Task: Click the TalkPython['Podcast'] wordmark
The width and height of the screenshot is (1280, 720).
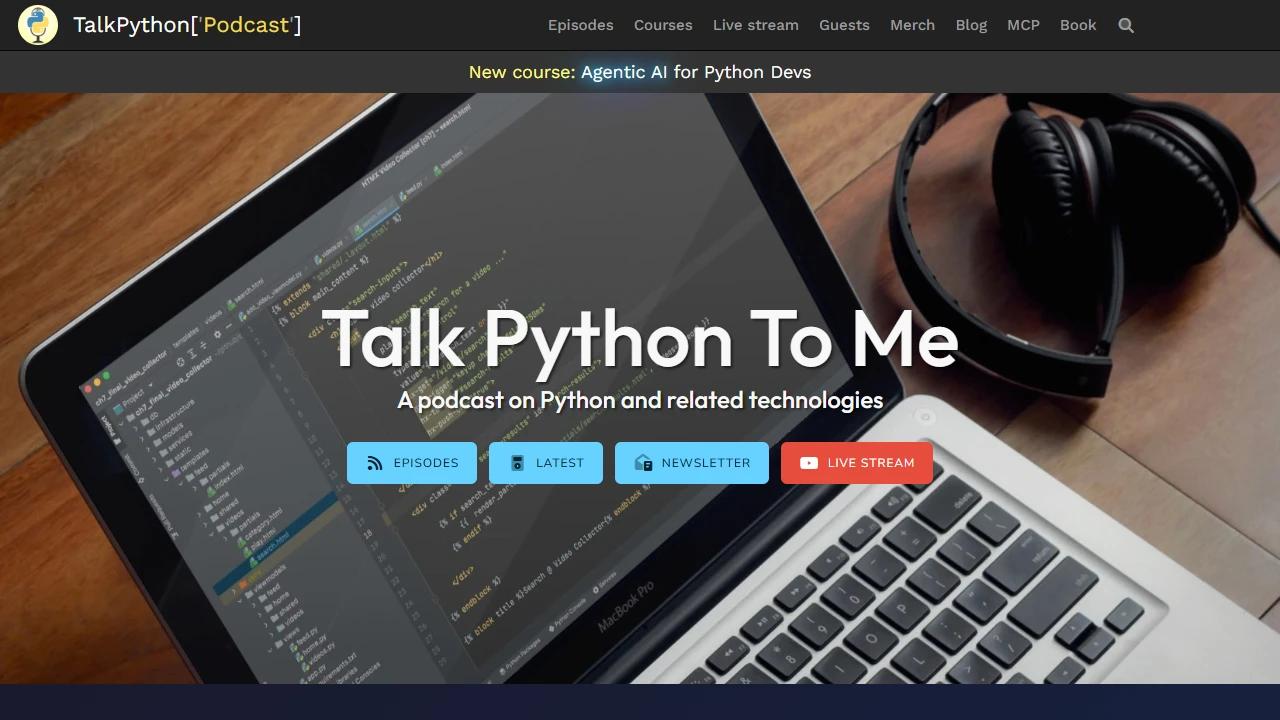Action: tap(187, 25)
